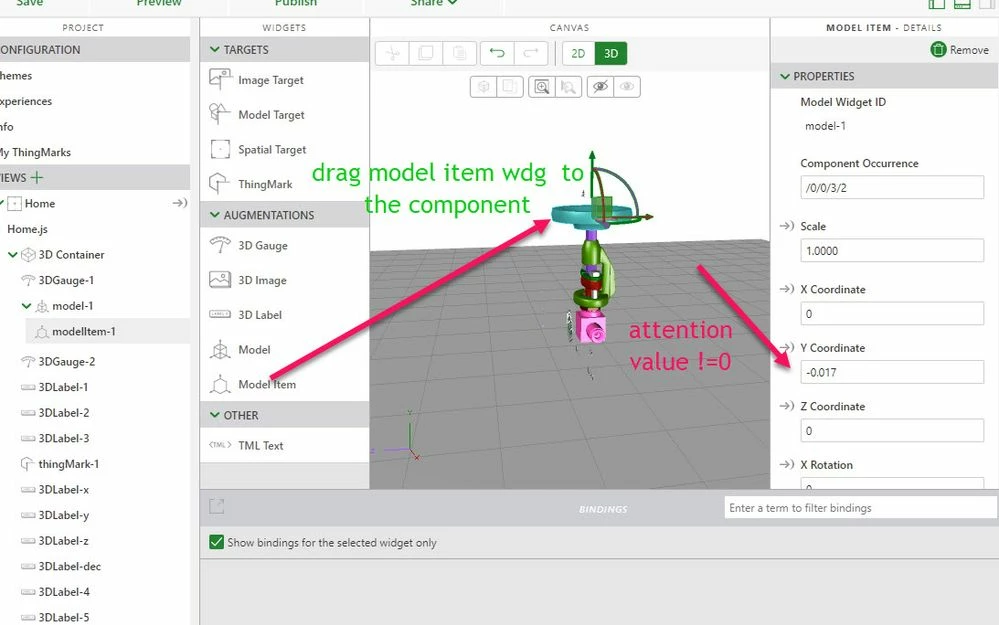This screenshot has height=625, width=999.
Task: Select 3DLabel-4 in the tree
Action: (x=64, y=592)
